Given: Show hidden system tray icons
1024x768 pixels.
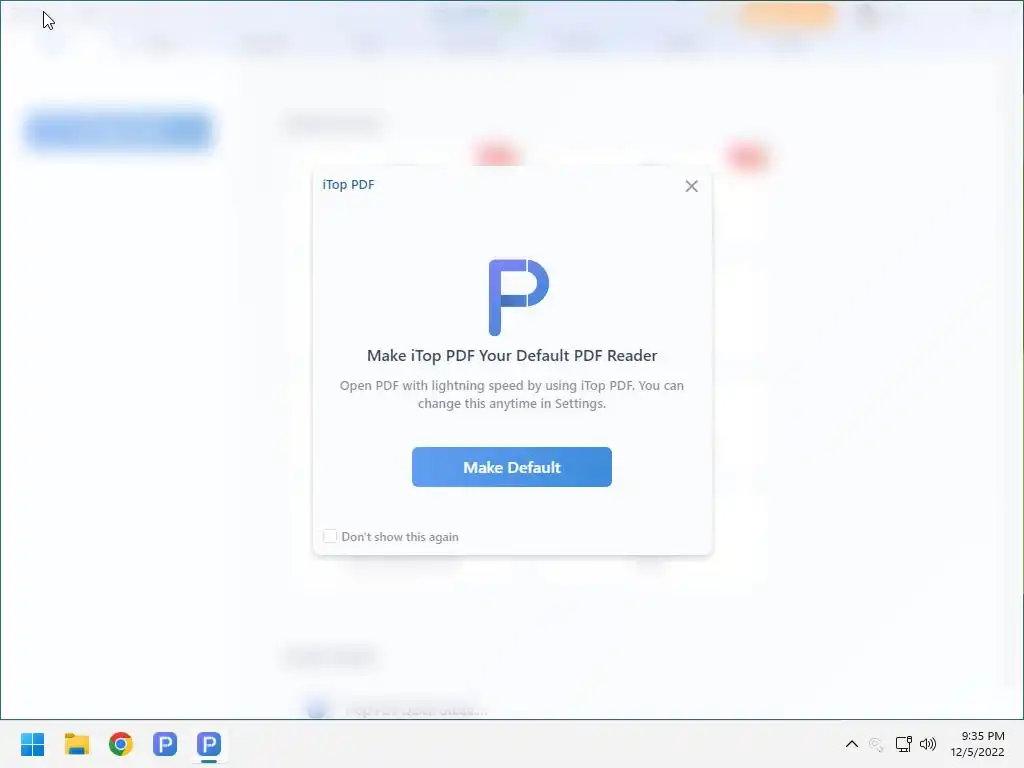Looking at the screenshot, I should pos(852,744).
